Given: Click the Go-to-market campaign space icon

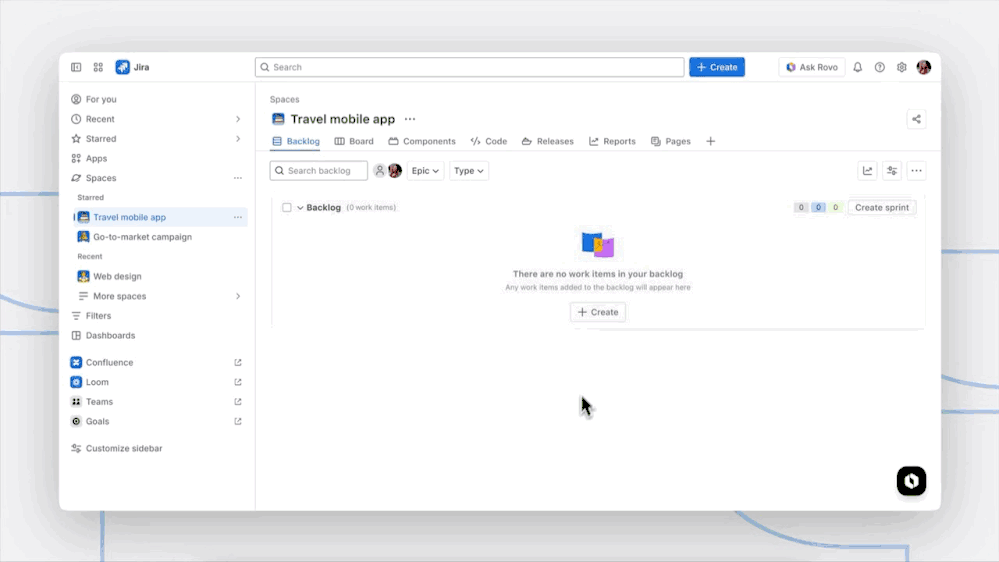Looking at the screenshot, I should click(x=83, y=237).
